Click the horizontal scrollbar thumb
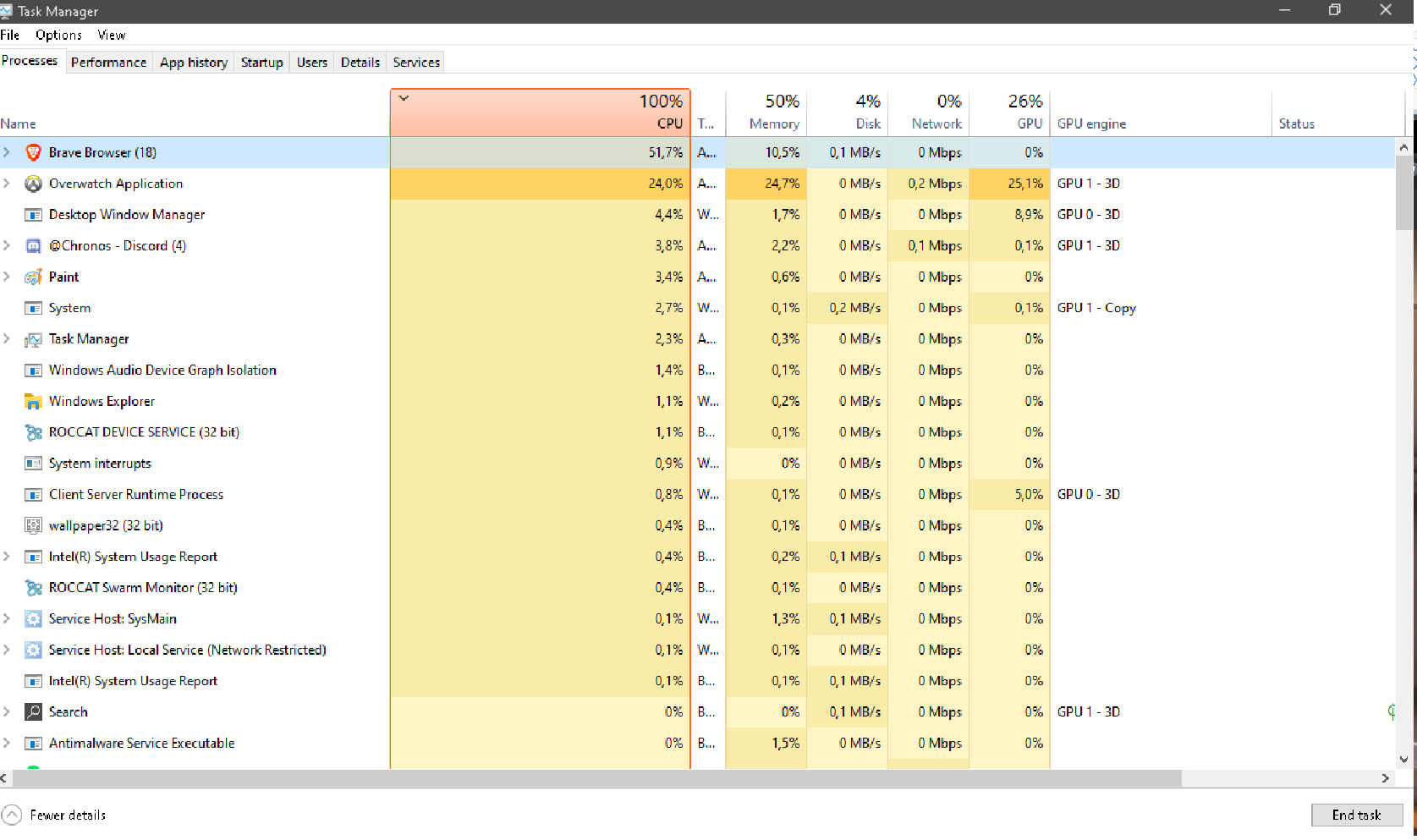 pyautogui.click(x=596, y=778)
